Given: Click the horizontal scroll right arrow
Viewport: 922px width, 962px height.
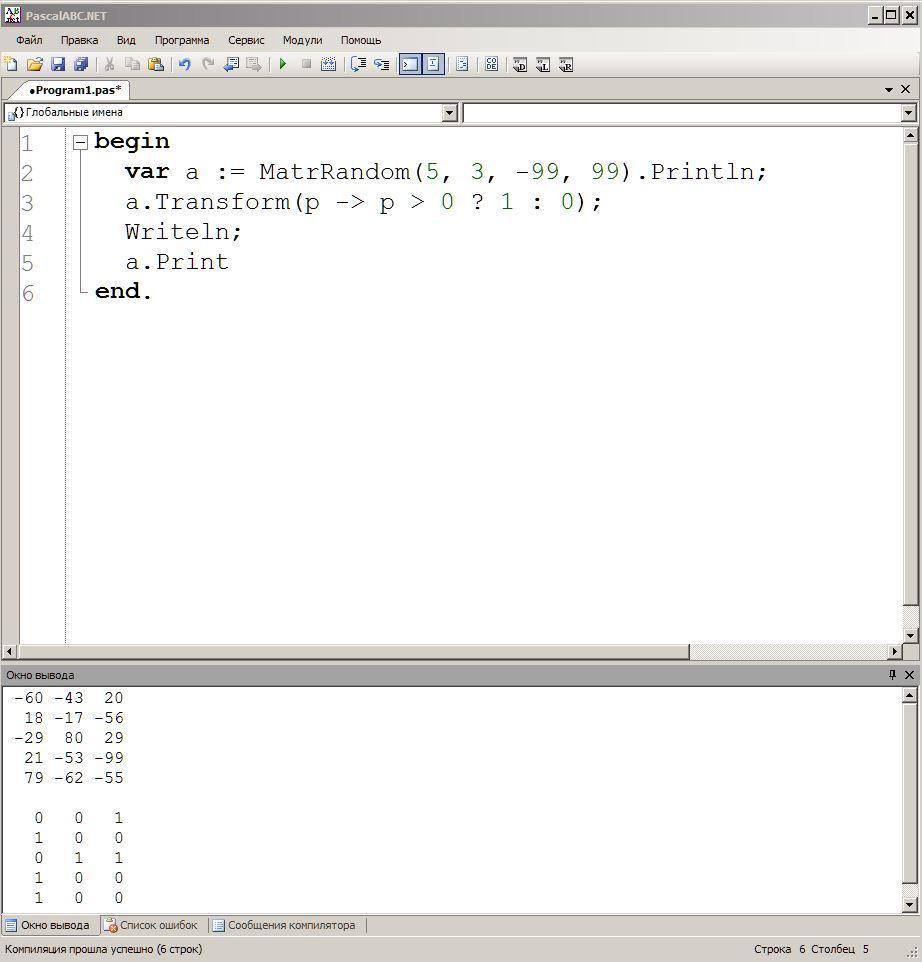Looking at the screenshot, I should click(x=895, y=651).
